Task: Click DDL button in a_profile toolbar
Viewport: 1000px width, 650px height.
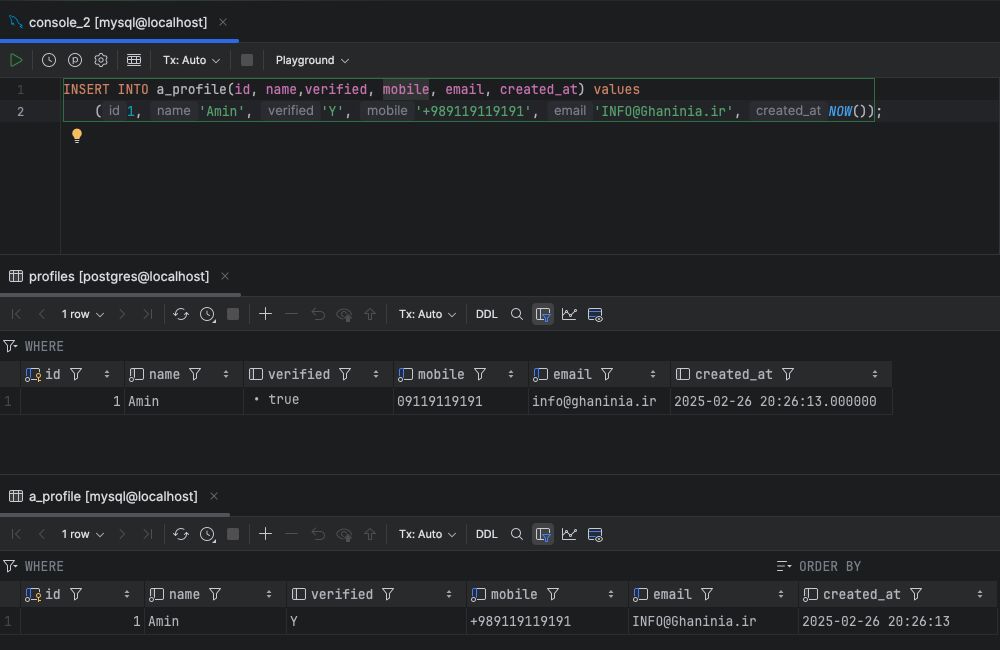Action: [487, 535]
